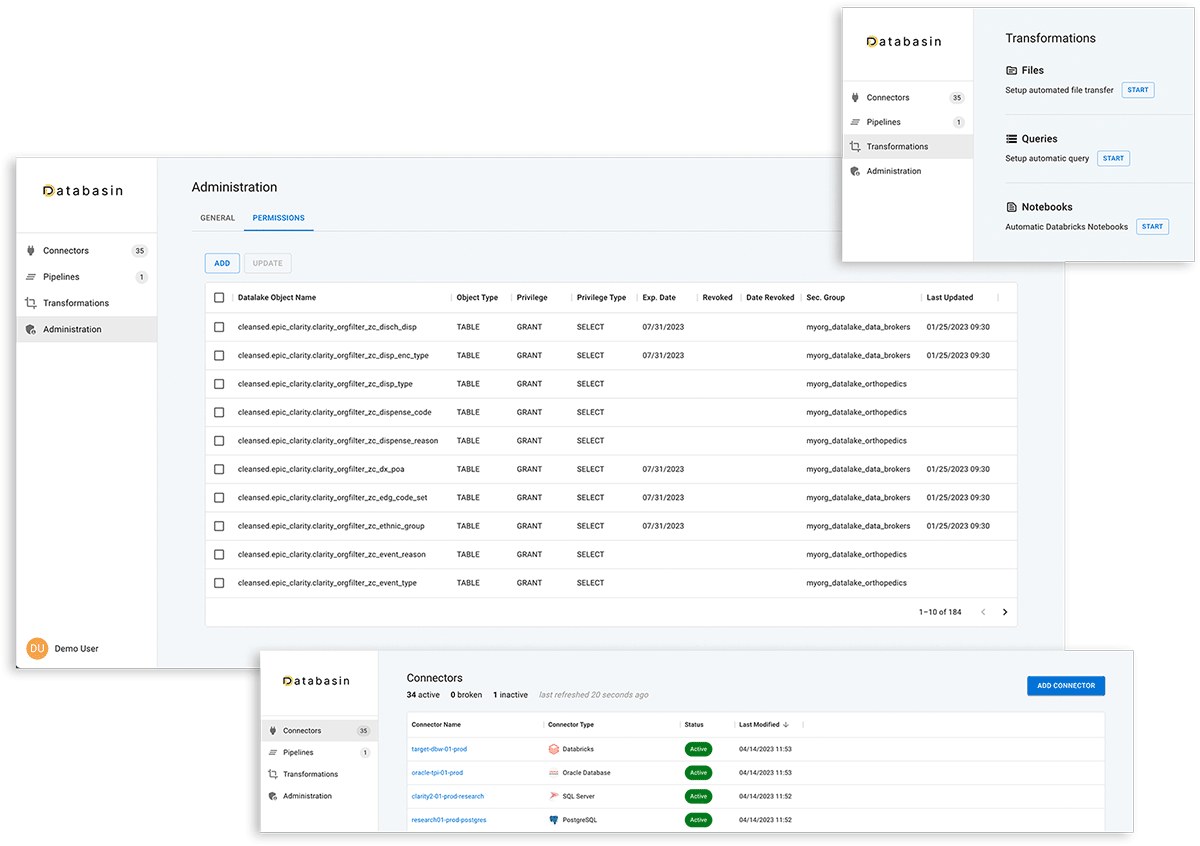Viewport: 1200px width, 846px height.
Task: Open the Permissions tab
Action: (278, 218)
